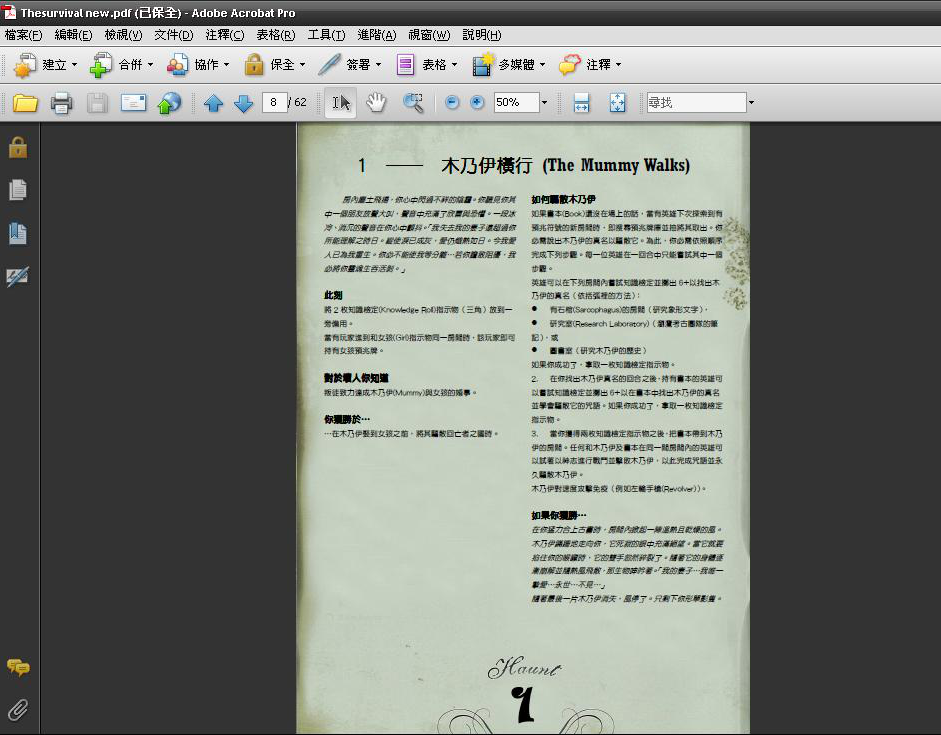Click the 合併 combine files icon
The image size is (941, 735).
coord(101,65)
